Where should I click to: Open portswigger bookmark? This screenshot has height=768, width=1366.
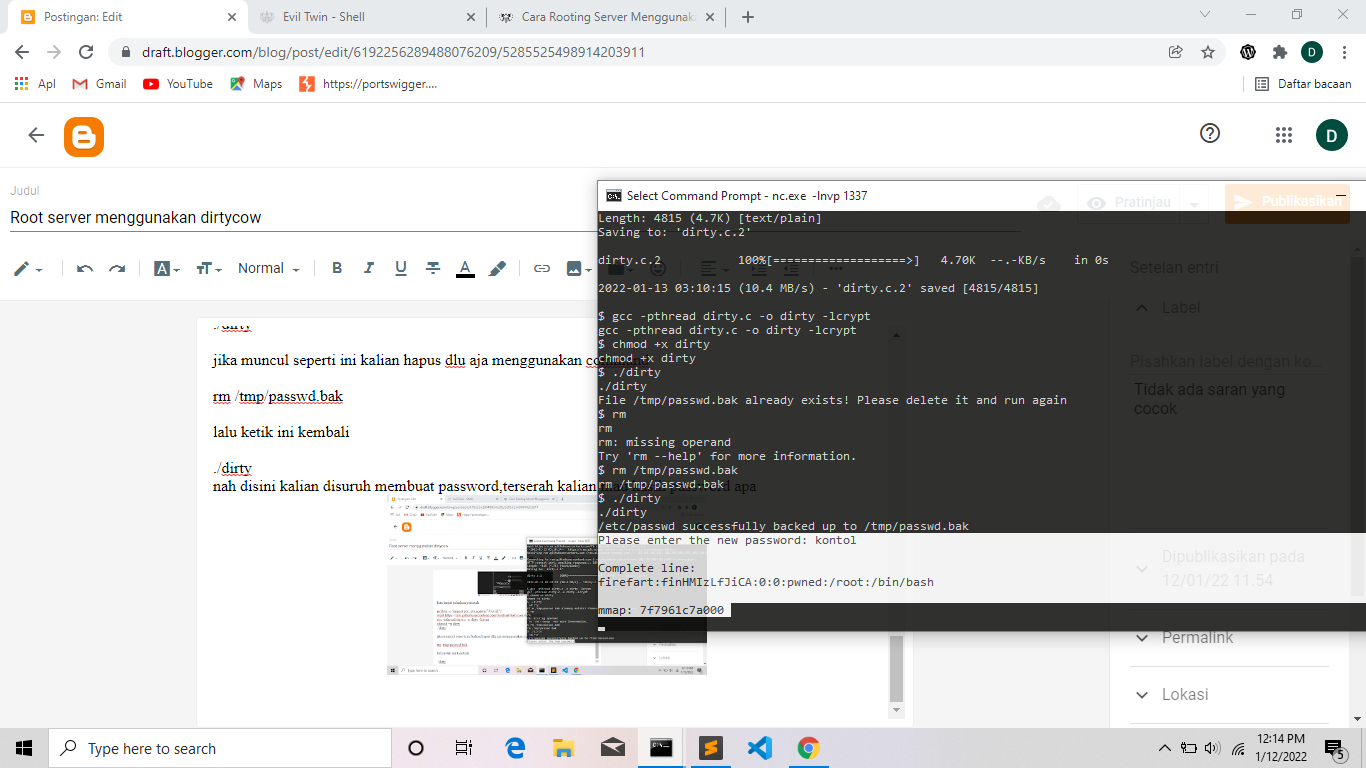click(368, 84)
